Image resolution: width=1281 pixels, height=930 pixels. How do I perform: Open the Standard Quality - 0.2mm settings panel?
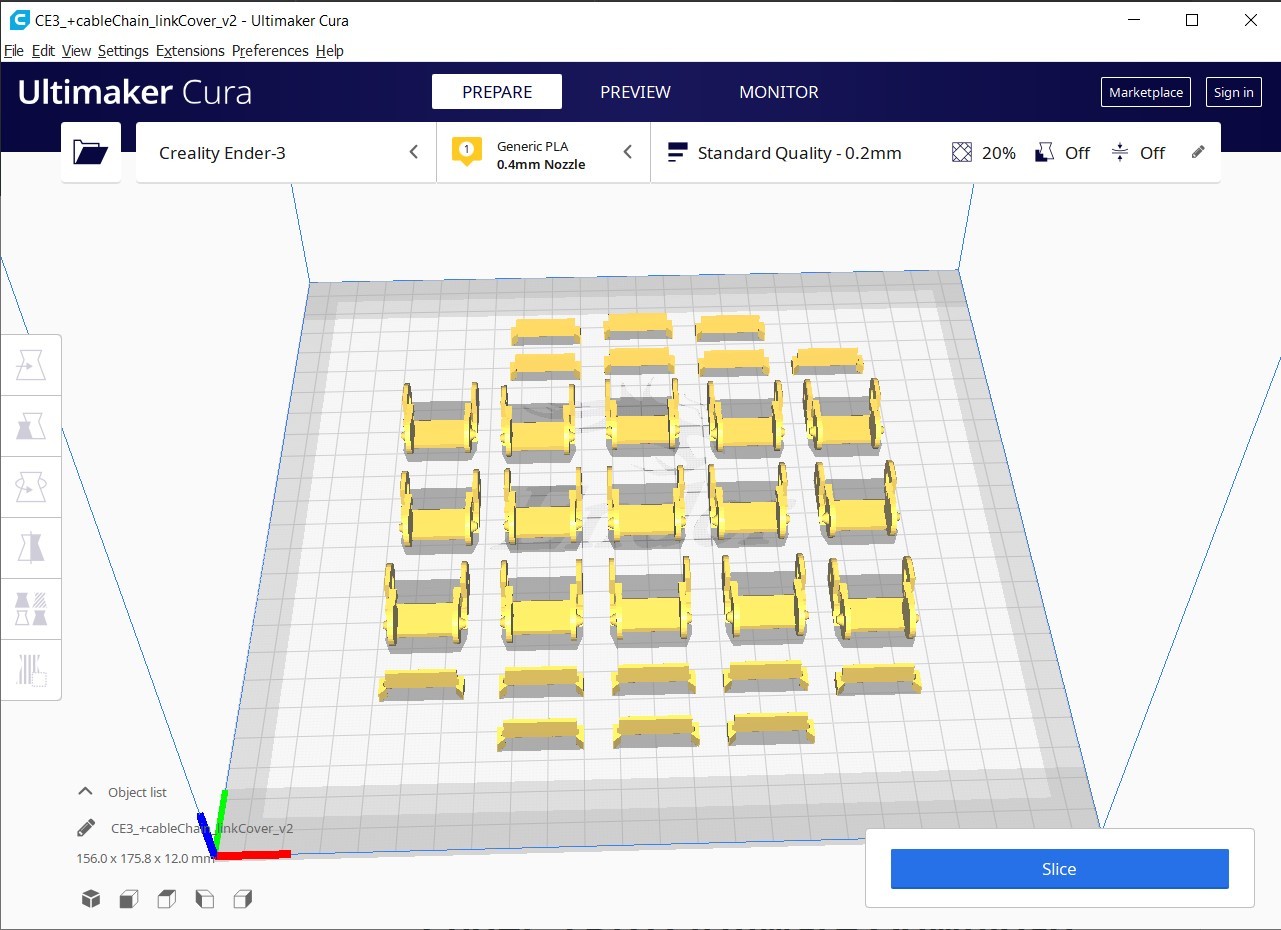[x=935, y=153]
